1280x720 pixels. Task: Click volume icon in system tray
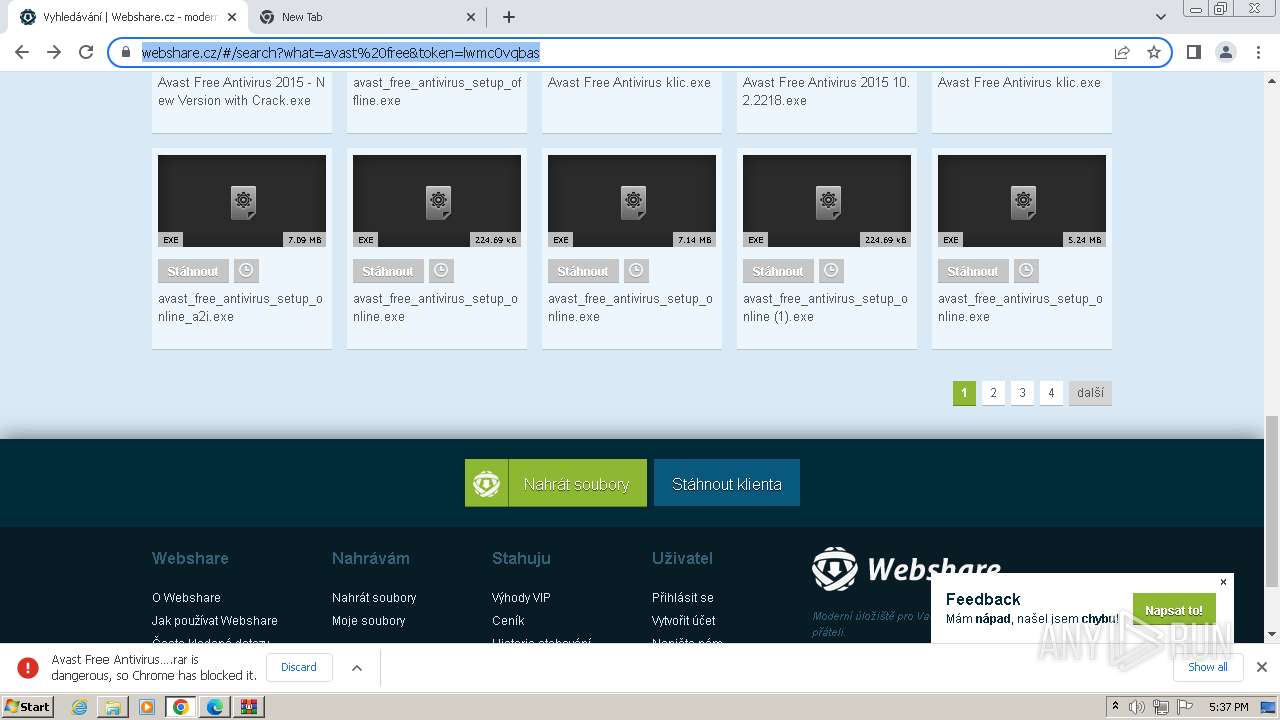coord(1137,707)
